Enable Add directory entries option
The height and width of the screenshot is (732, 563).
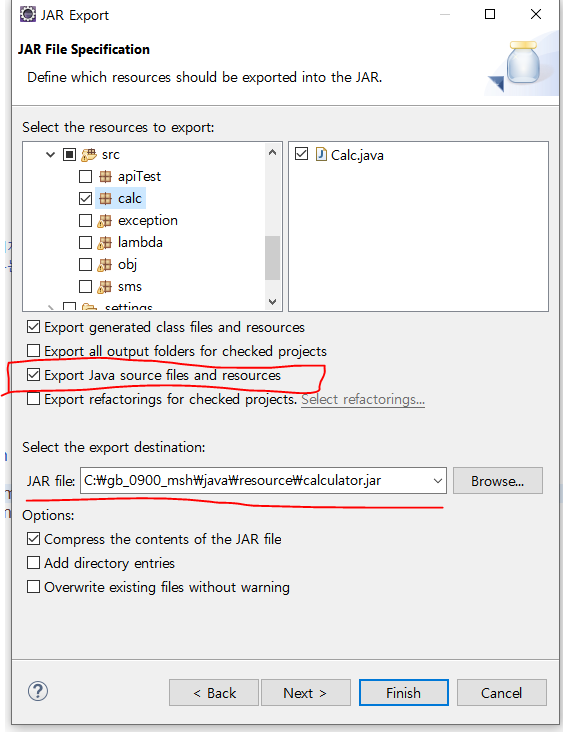pyautogui.click(x=33, y=563)
